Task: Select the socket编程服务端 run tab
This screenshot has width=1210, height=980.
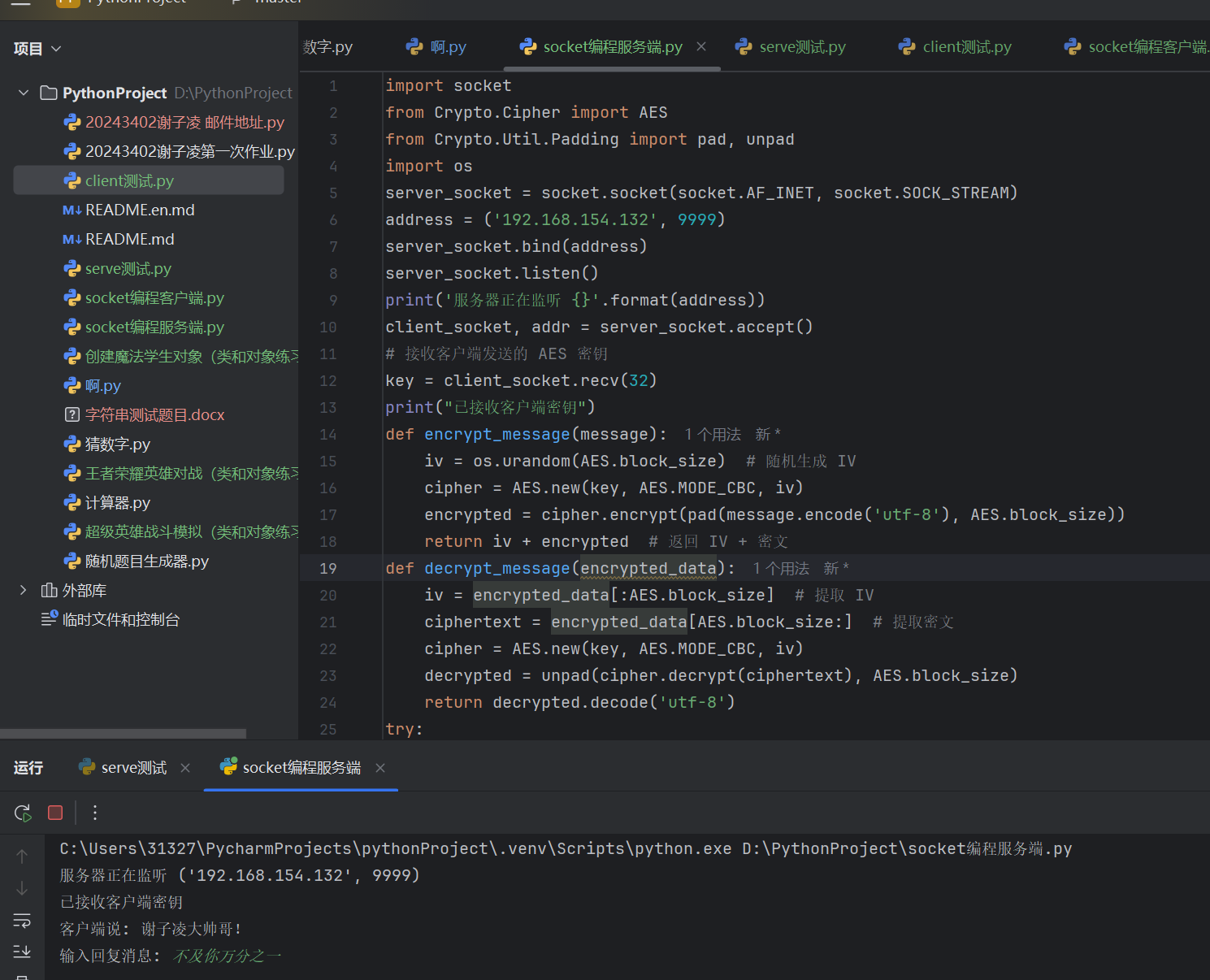Action: point(291,768)
